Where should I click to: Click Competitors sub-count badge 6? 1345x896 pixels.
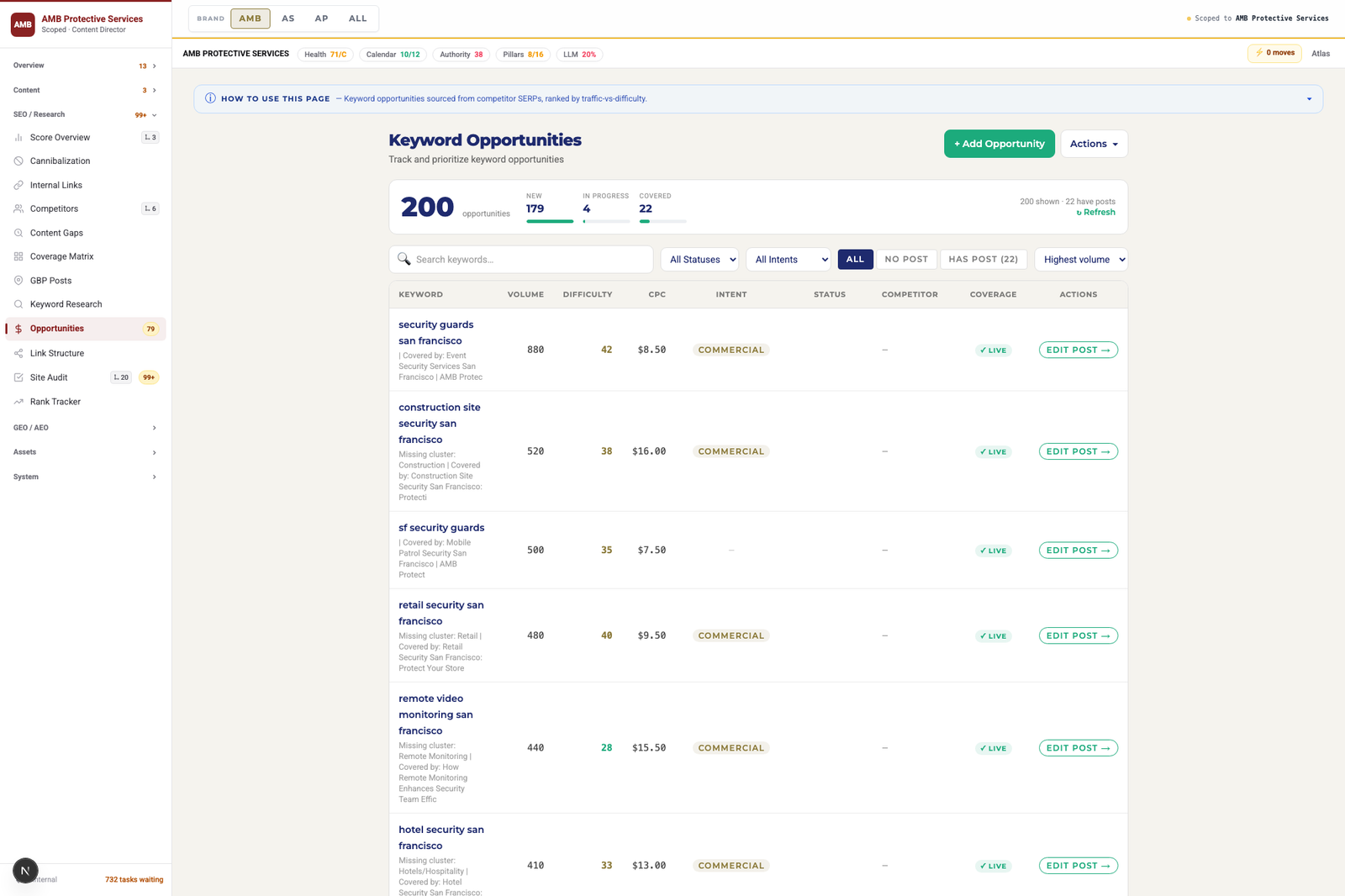coord(150,208)
